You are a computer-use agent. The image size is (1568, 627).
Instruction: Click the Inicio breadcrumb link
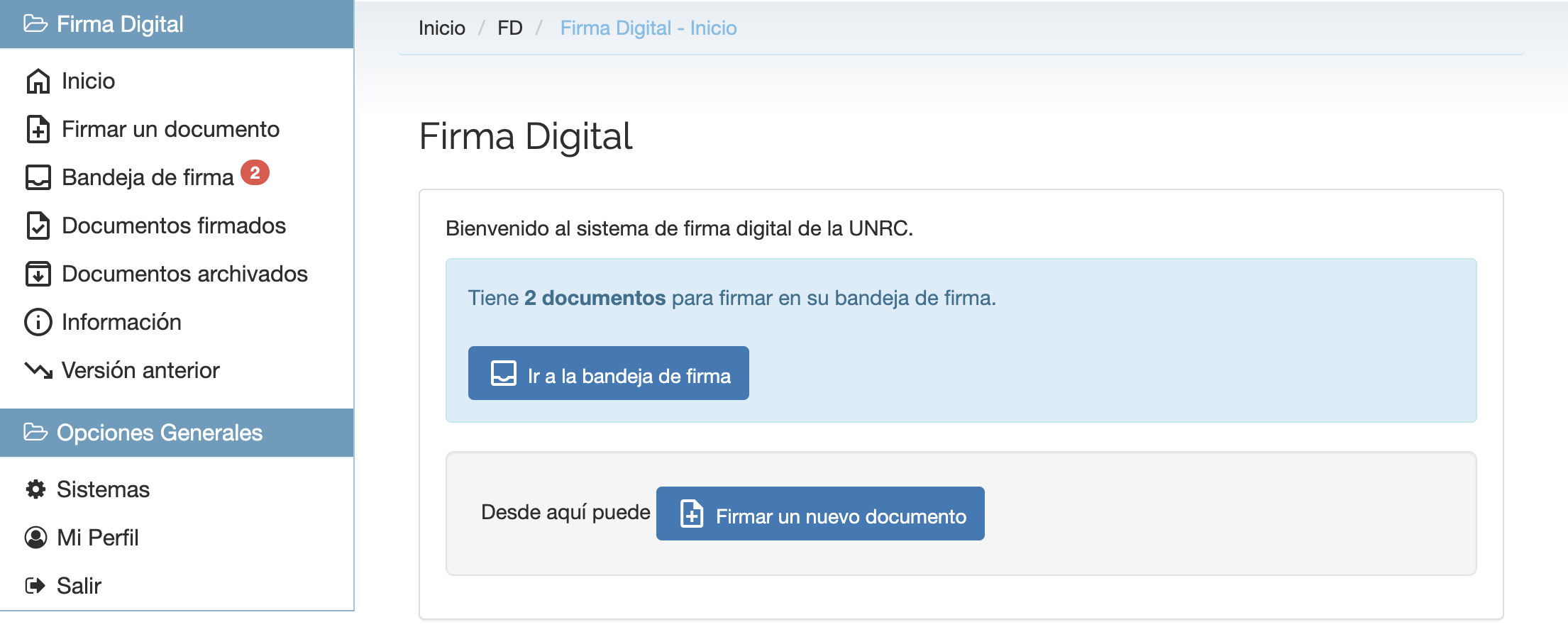[x=441, y=28]
